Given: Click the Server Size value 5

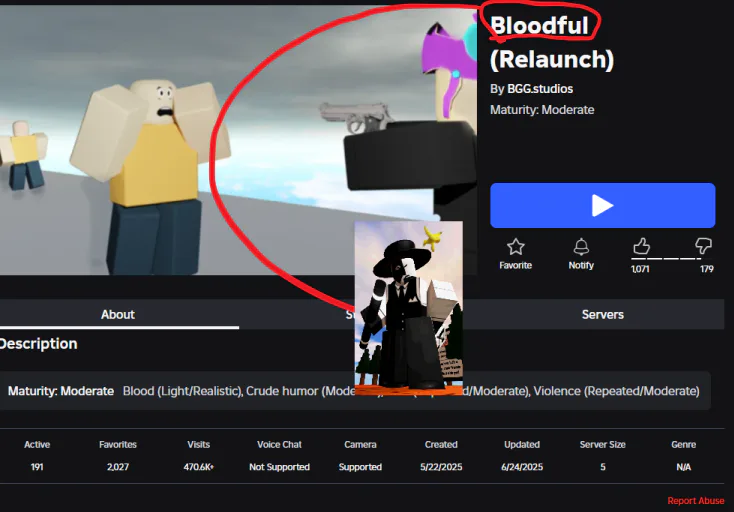Looking at the screenshot, I should (602, 467).
